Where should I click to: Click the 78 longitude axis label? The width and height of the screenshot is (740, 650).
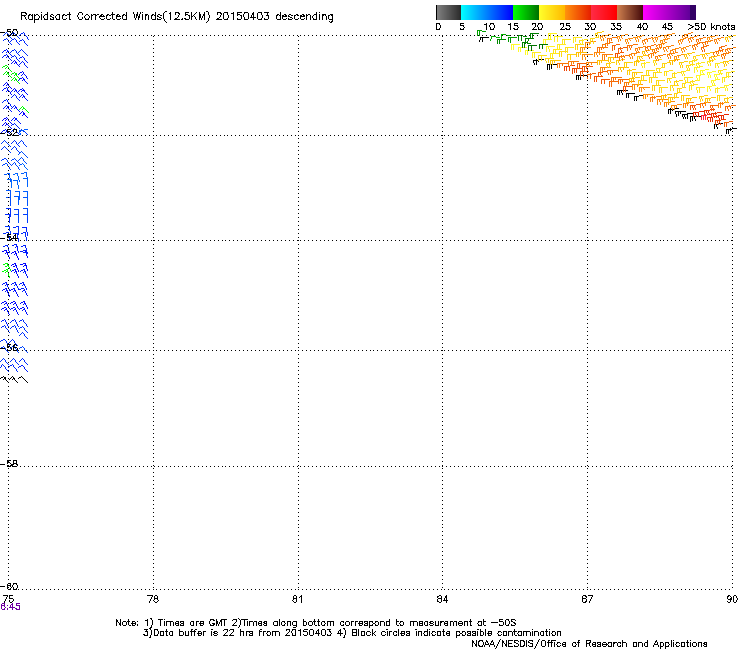[x=153, y=599]
